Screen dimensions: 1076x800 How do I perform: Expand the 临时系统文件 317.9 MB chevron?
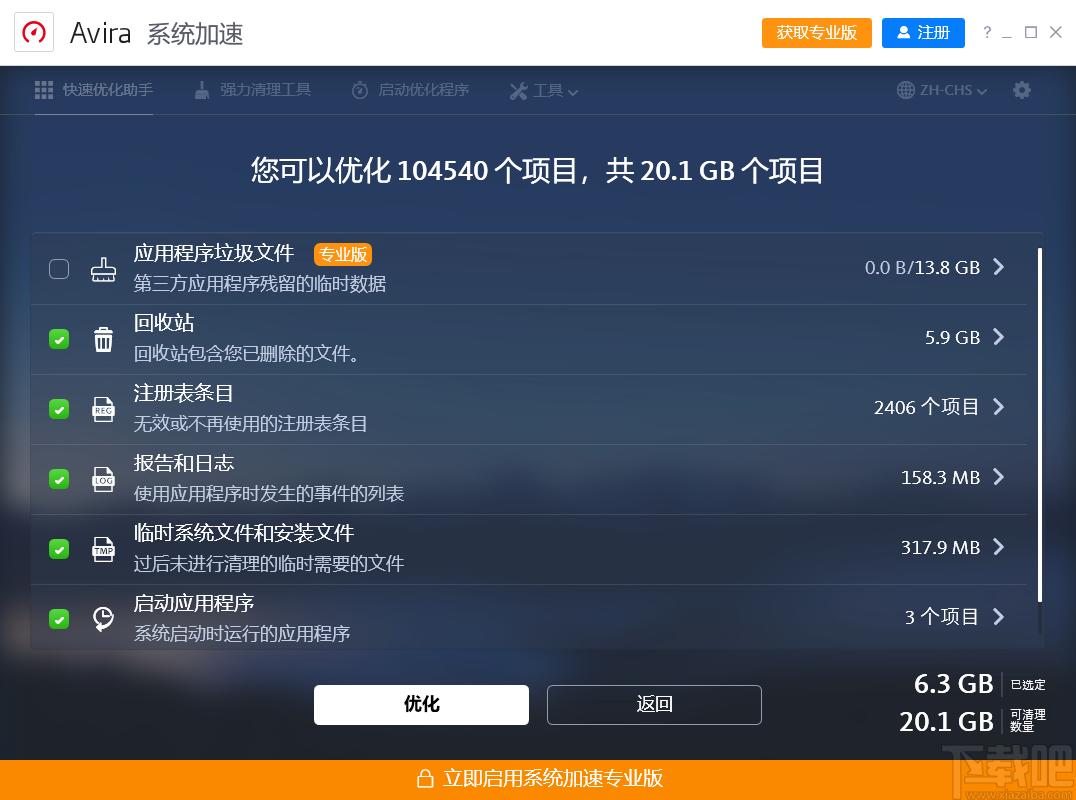click(999, 547)
